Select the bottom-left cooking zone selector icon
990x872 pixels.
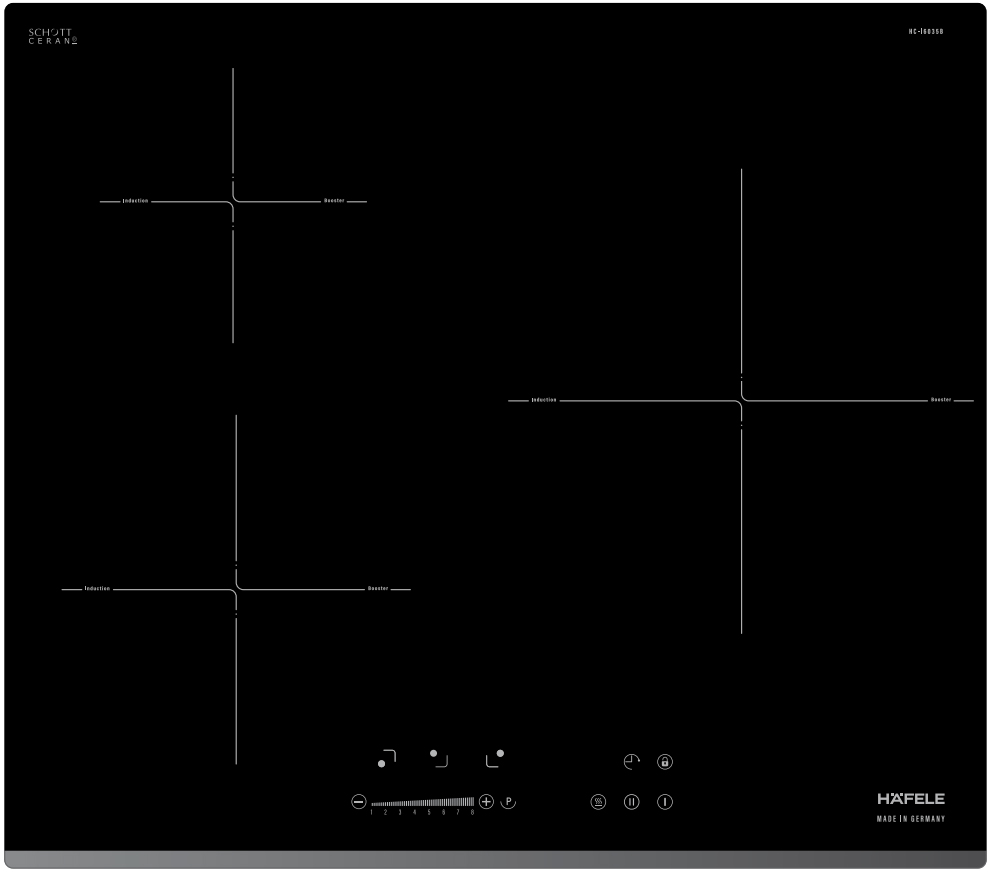(x=387, y=759)
